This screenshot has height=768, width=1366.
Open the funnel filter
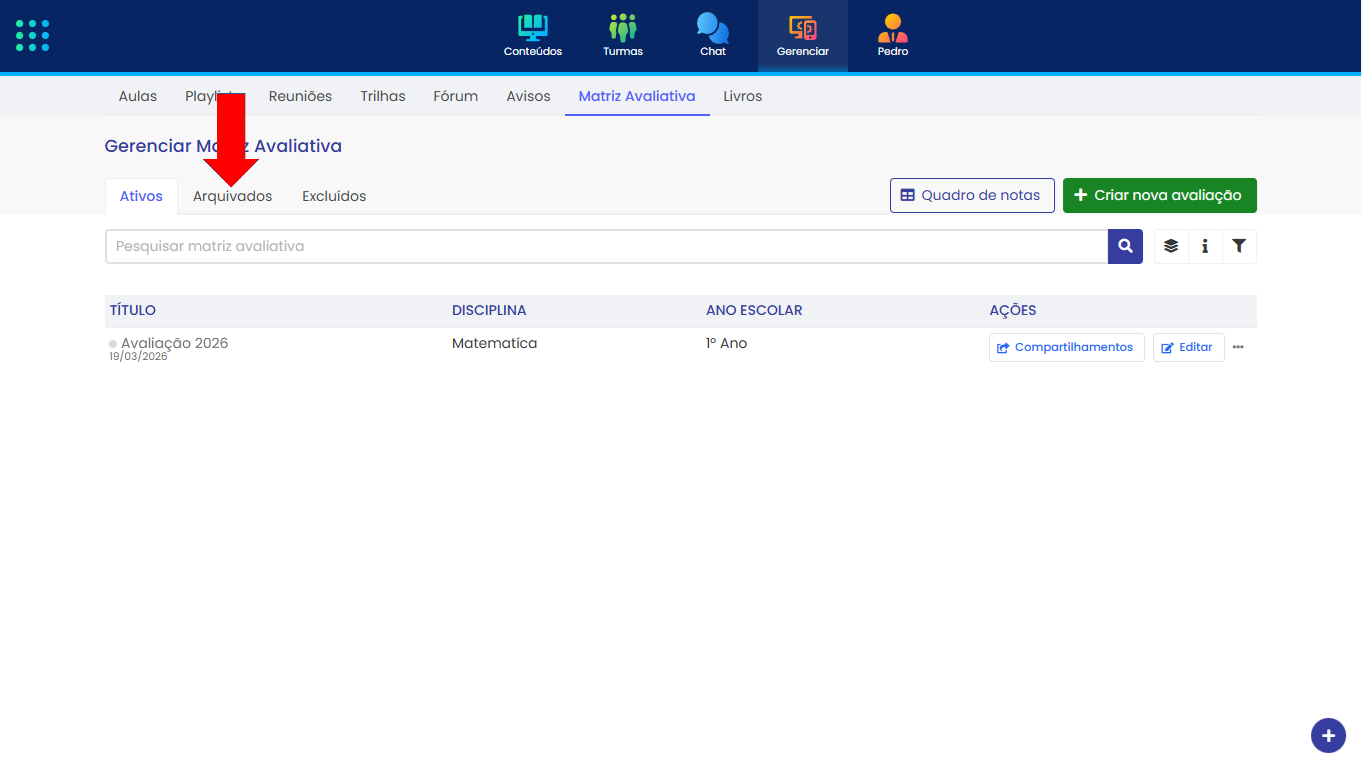pos(1239,246)
